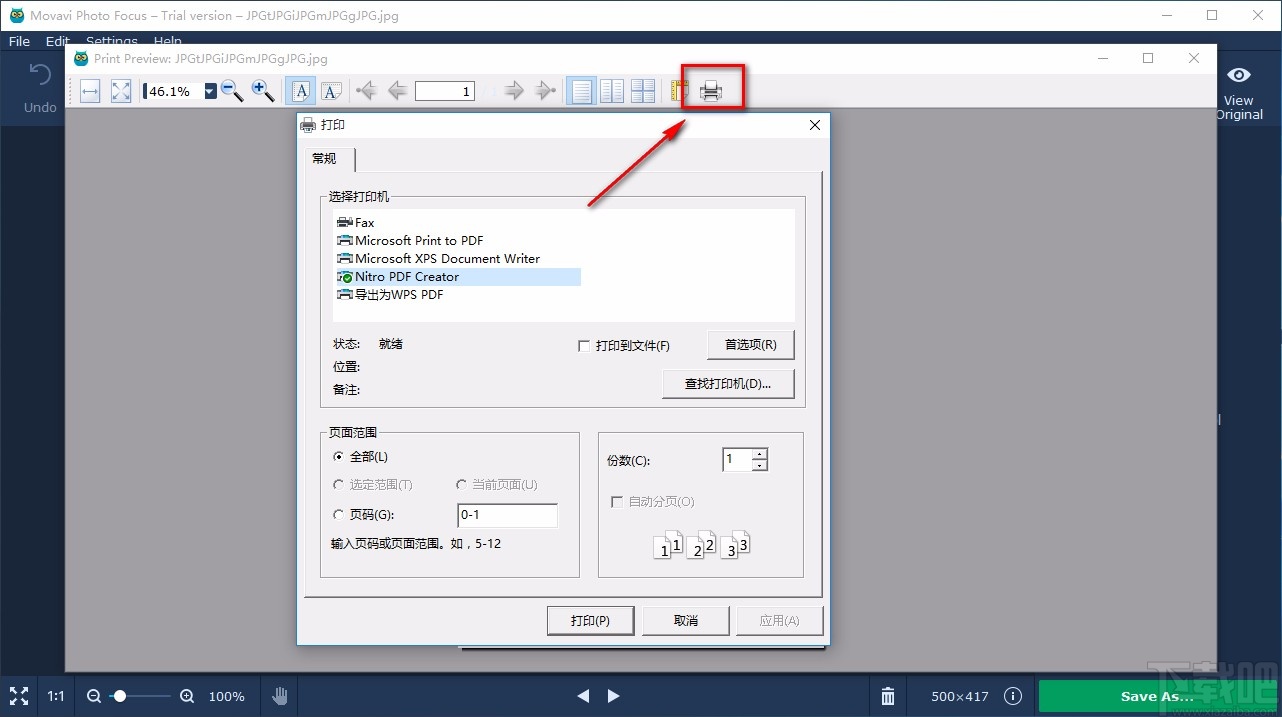Click the page range field showing 0-1
The width and height of the screenshot is (1282, 717).
coord(507,515)
